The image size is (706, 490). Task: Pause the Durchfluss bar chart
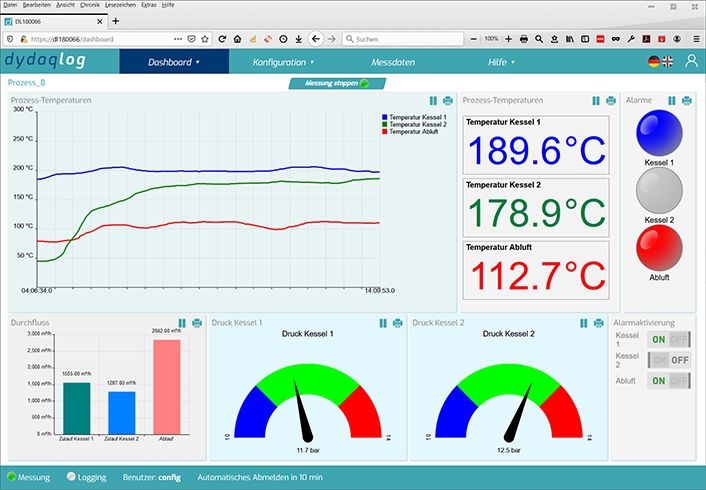[x=182, y=323]
